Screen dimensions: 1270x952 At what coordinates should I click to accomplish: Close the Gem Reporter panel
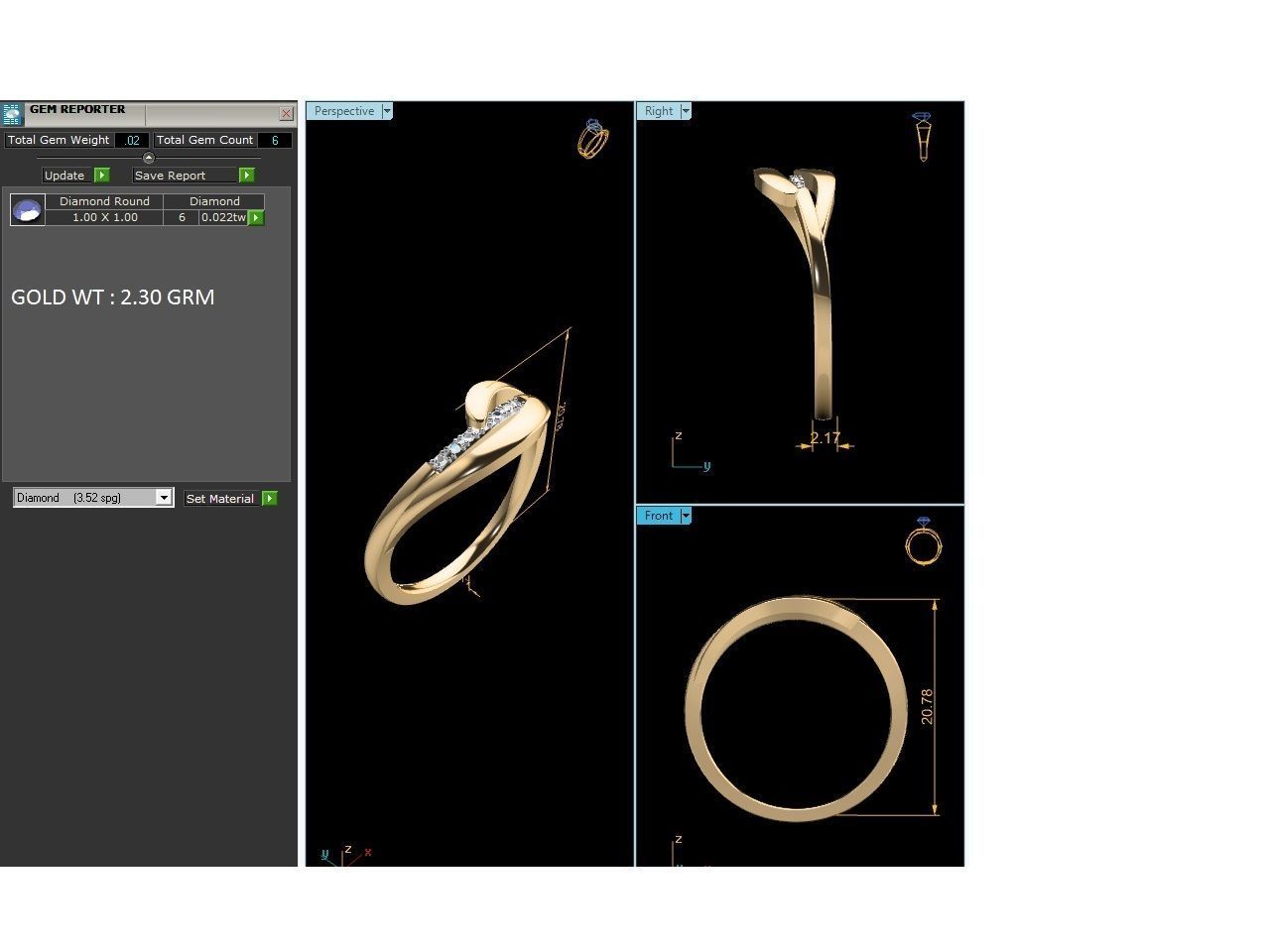(287, 114)
